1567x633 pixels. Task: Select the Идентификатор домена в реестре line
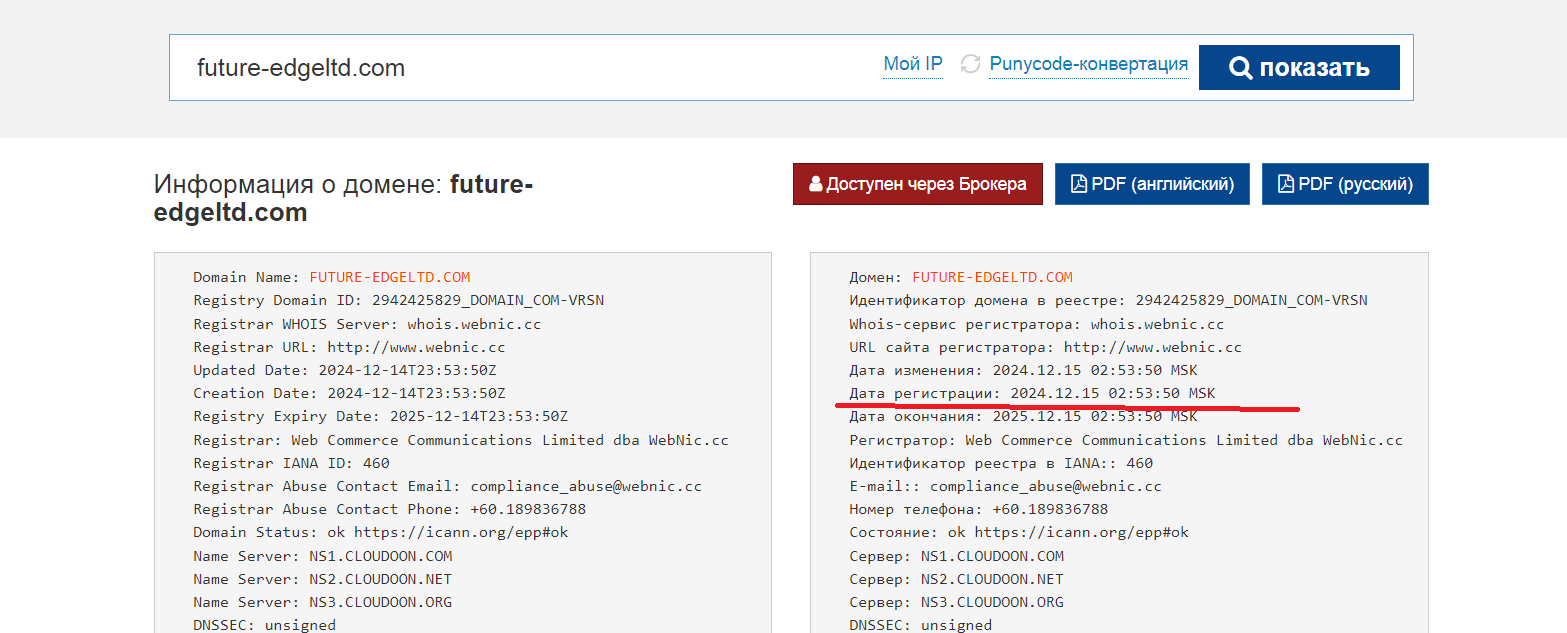coord(1108,300)
